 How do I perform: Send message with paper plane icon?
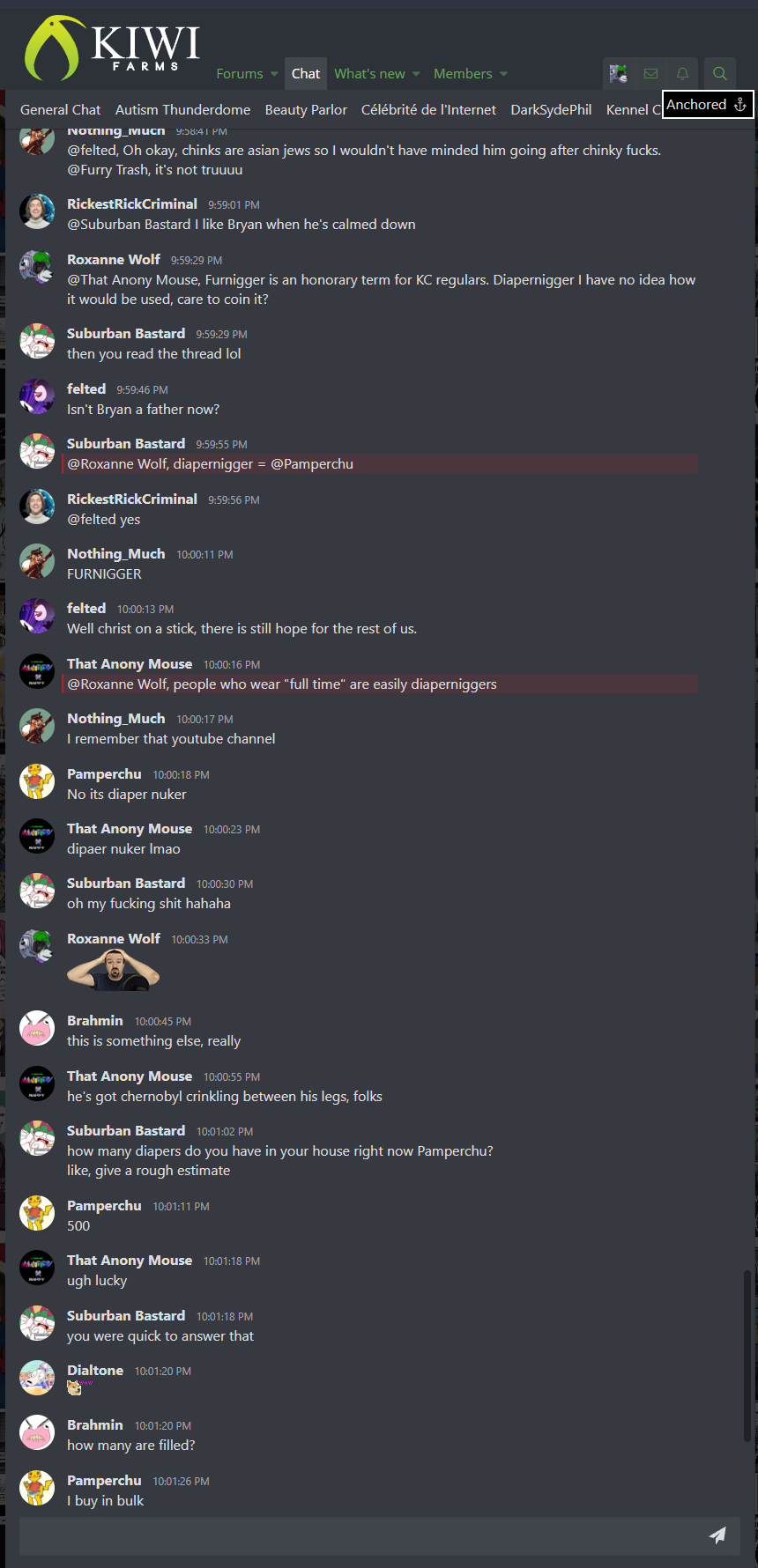[717, 1535]
